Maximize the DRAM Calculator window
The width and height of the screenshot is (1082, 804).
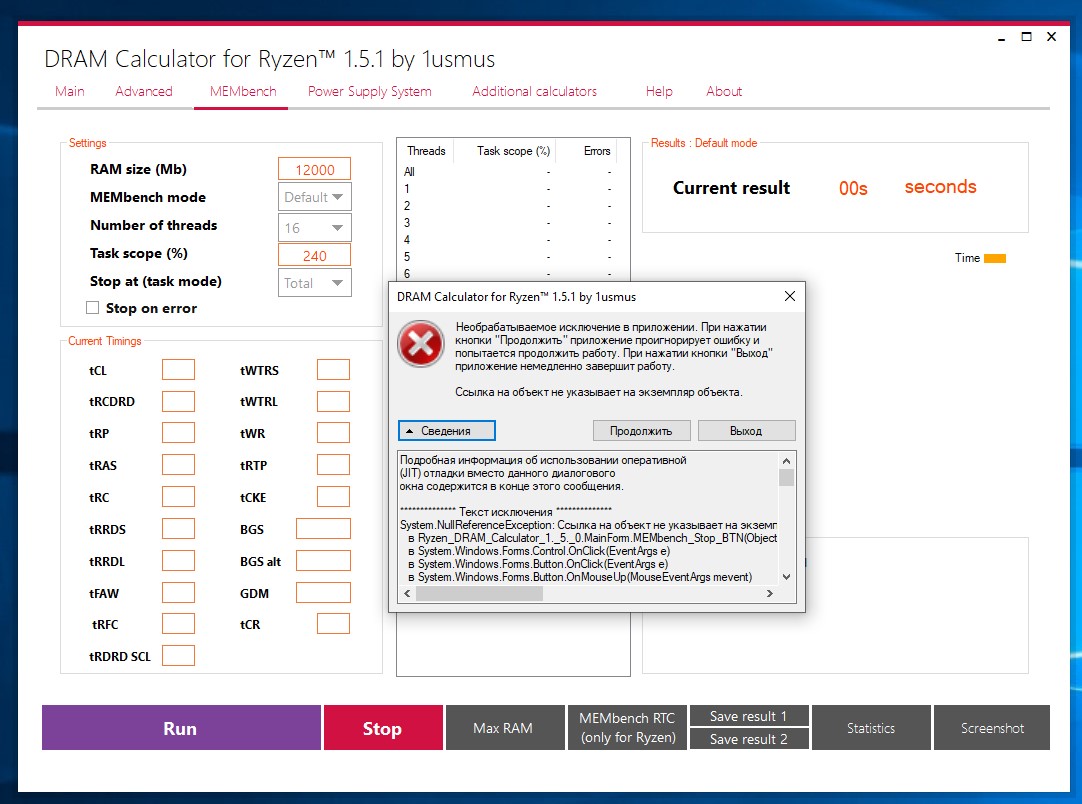click(x=1026, y=37)
